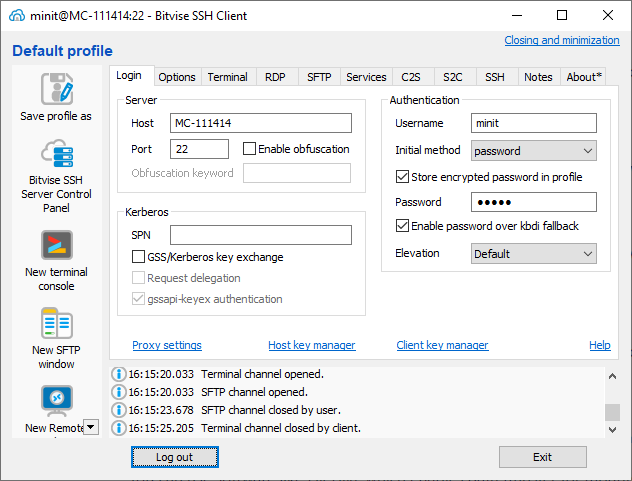Image resolution: width=632 pixels, height=481 pixels.
Task: Open Closing and minimization link
Action: click(x=562, y=40)
